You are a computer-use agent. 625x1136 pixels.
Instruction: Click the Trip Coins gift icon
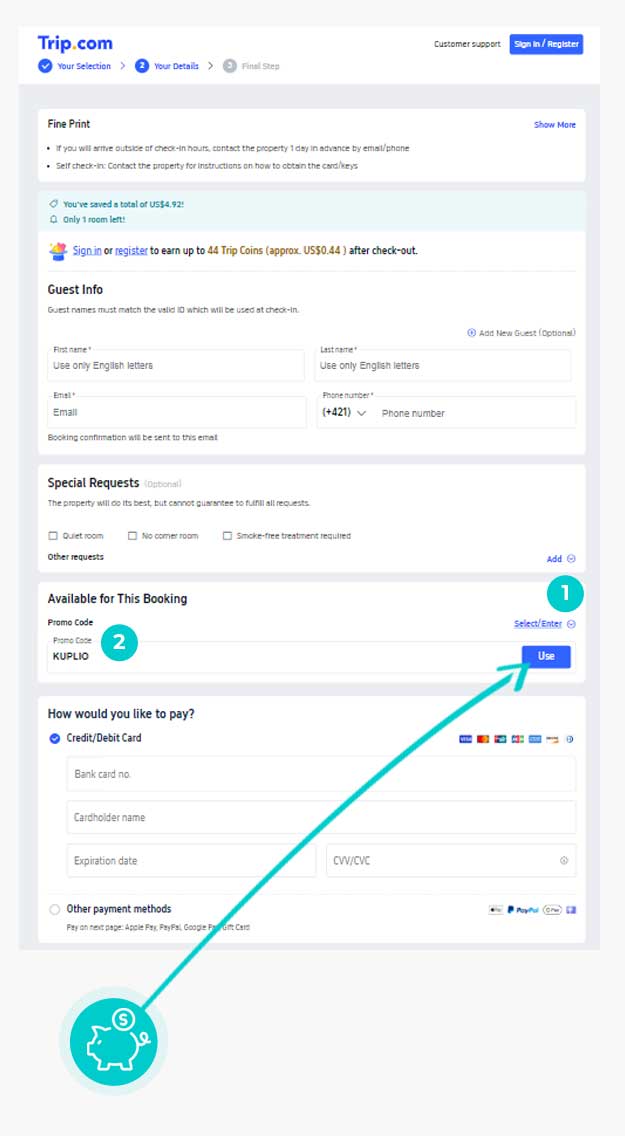pyautogui.click(x=58, y=250)
